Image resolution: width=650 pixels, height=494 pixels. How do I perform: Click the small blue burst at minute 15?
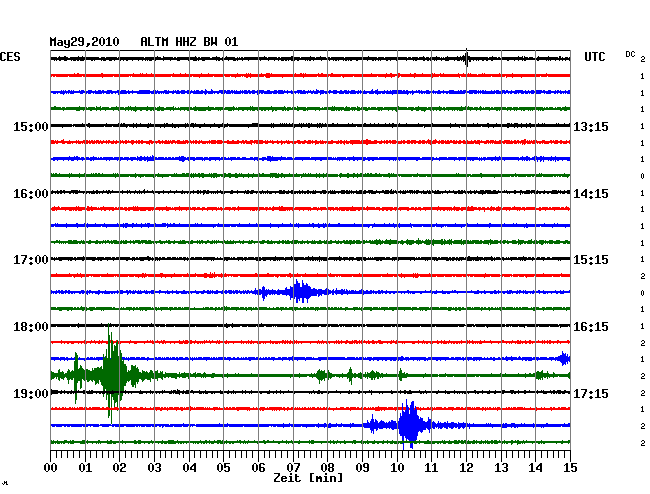[x=564, y=358]
